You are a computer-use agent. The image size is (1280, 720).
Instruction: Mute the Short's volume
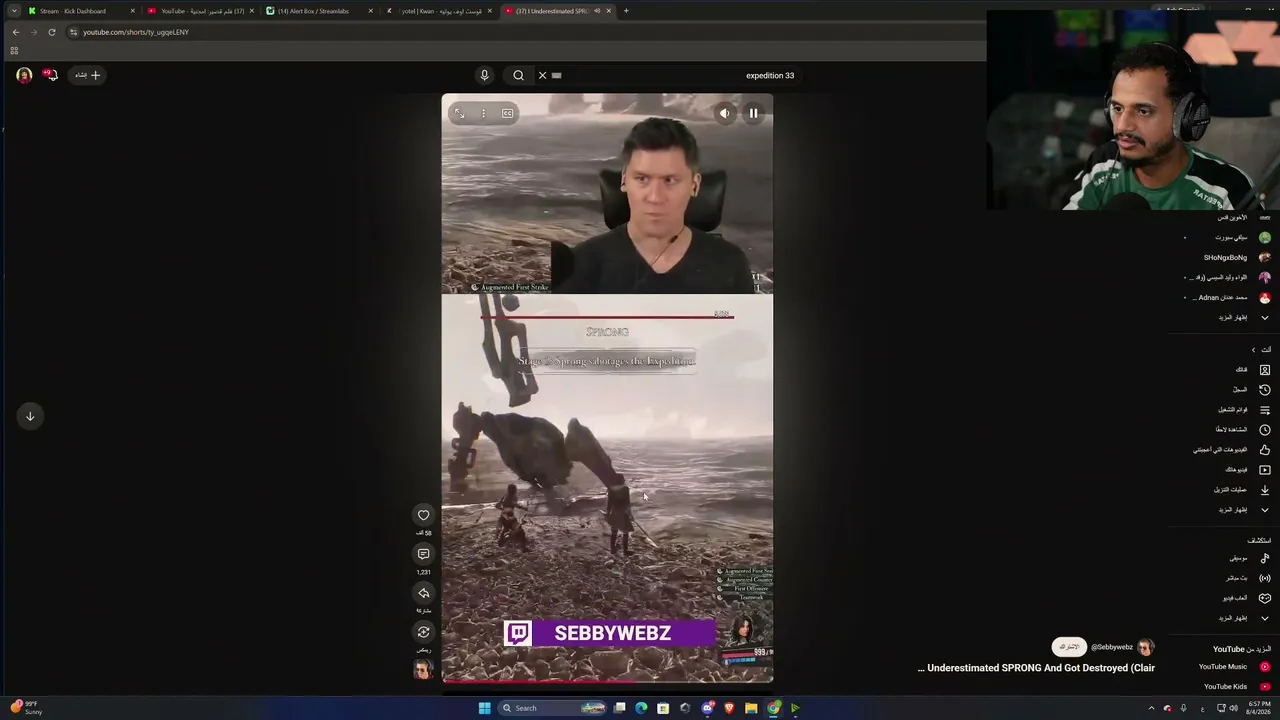point(724,113)
